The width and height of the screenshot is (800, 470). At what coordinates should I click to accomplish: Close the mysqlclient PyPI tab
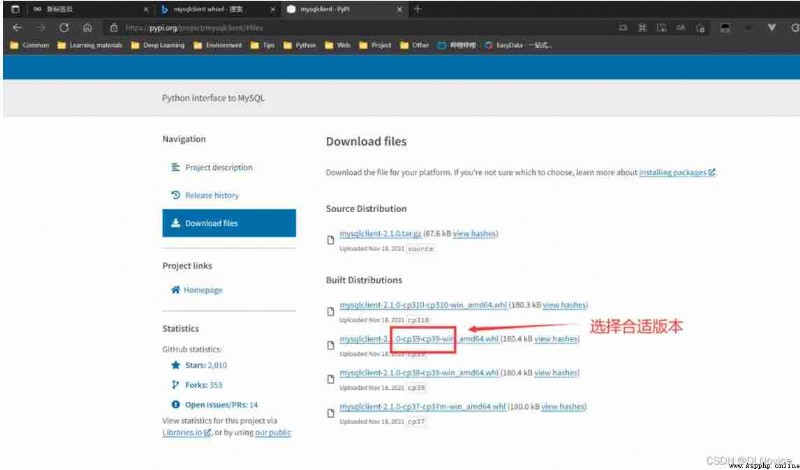(399, 9)
